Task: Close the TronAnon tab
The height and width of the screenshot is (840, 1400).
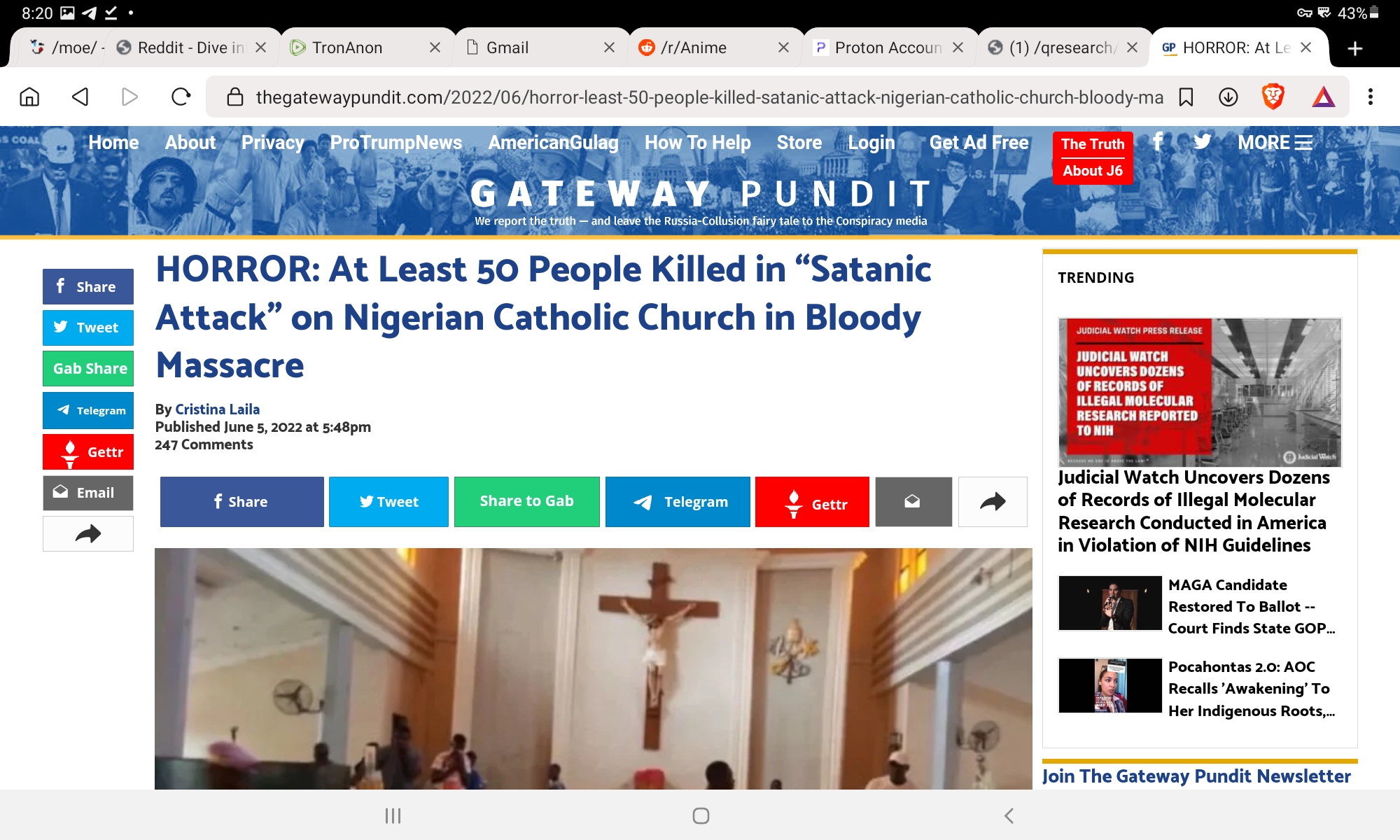Action: pyautogui.click(x=435, y=48)
